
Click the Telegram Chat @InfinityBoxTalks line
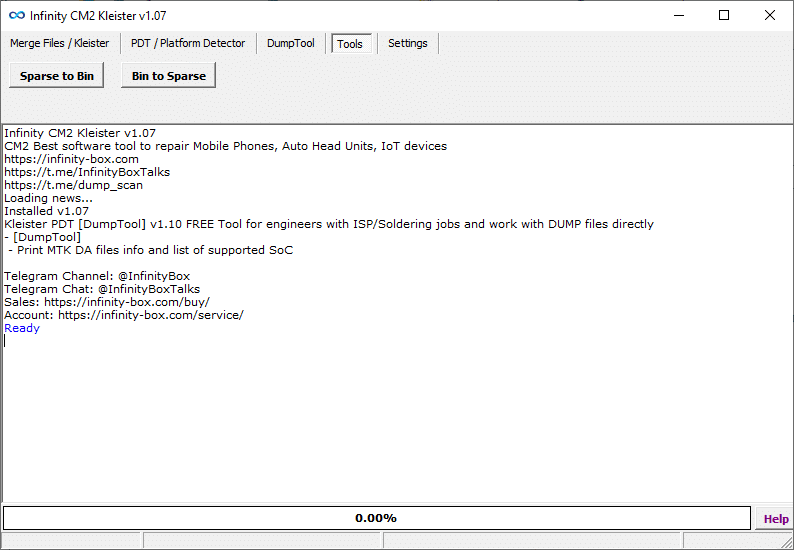coord(102,289)
